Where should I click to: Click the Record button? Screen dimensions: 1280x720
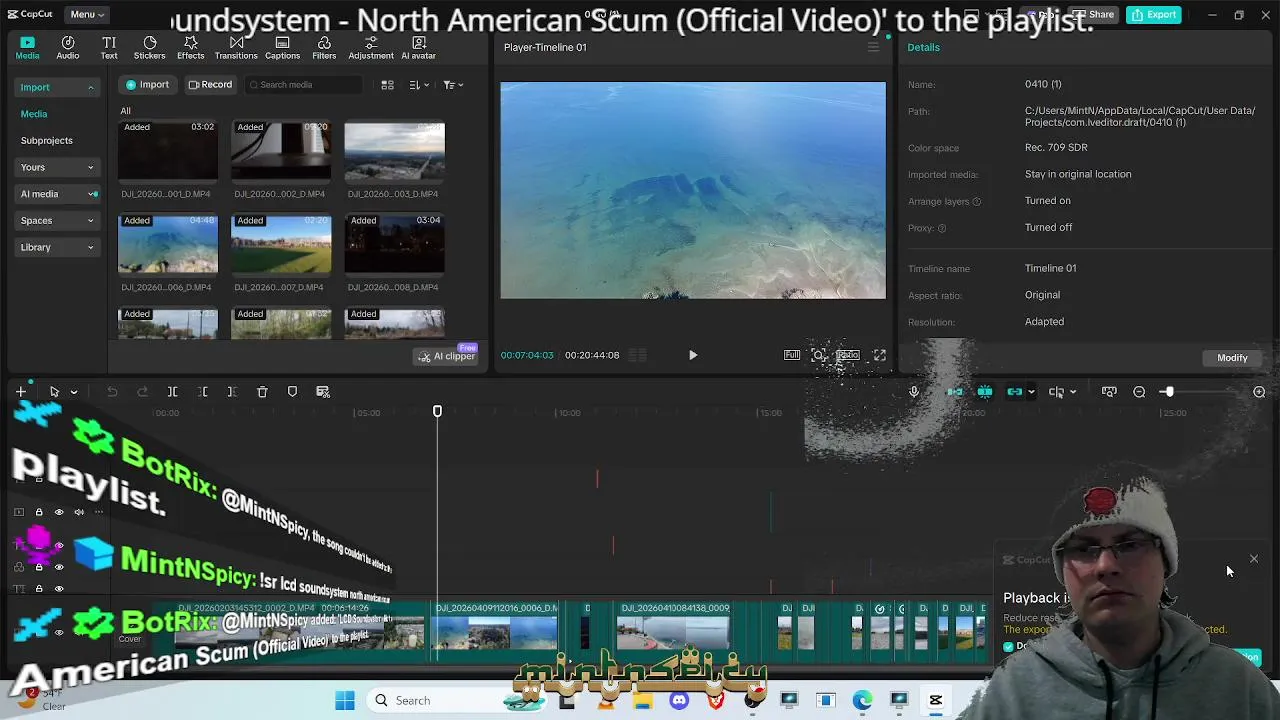[210, 85]
